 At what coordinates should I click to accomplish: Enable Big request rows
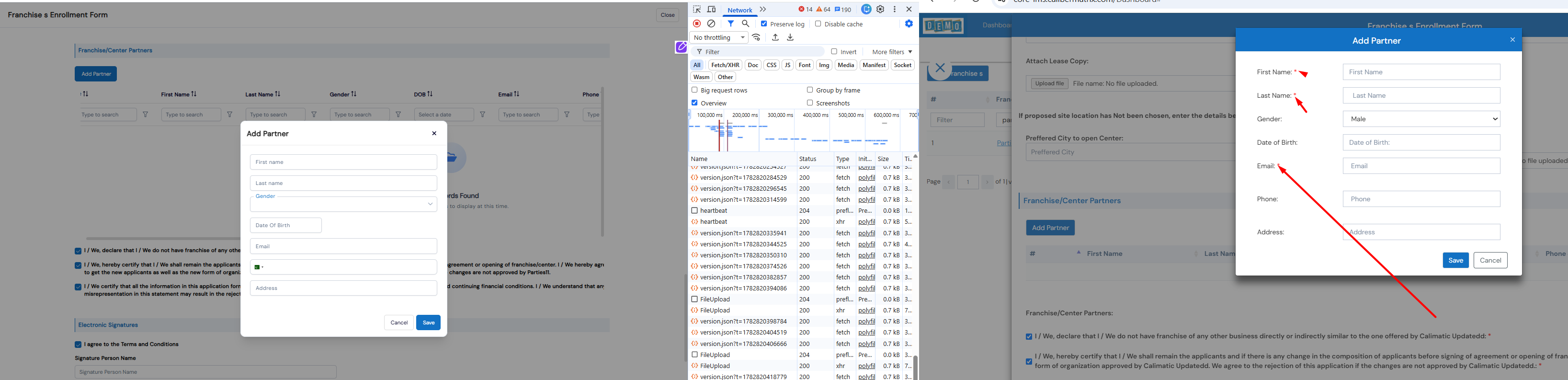pos(694,90)
